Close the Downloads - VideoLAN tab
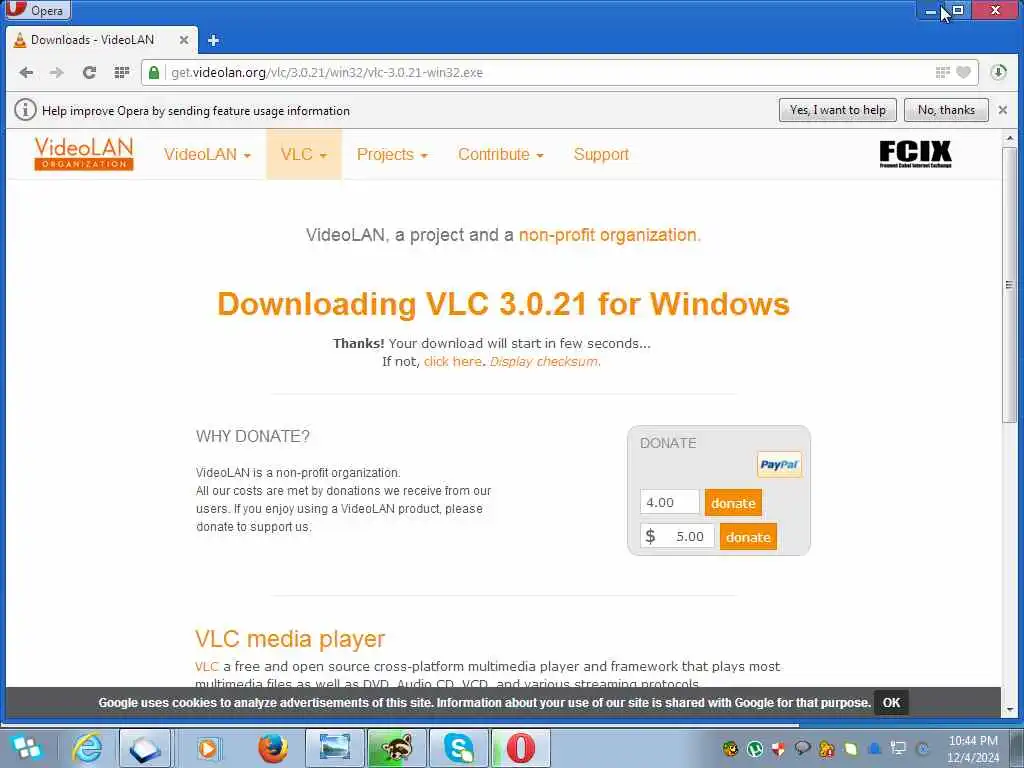The width and height of the screenshot is (1024, 768). point(184,40)
